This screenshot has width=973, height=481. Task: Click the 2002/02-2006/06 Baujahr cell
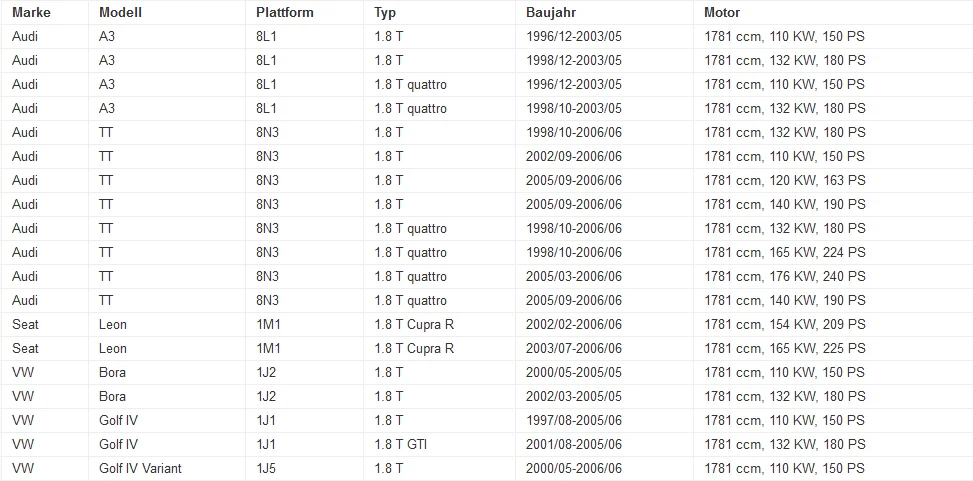pos(573,325)
